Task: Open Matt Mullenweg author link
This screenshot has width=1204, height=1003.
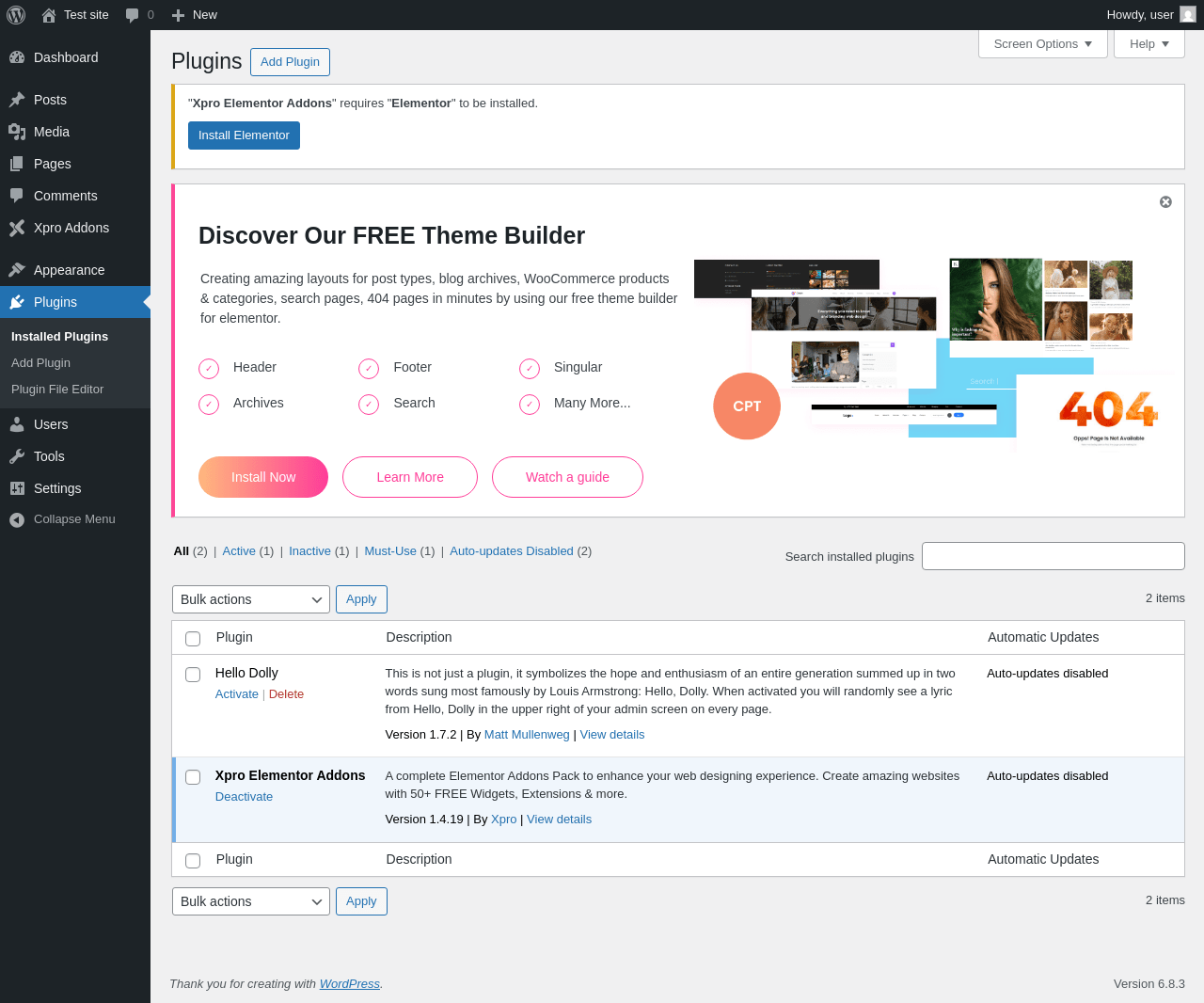Action: [x=527, y=735]
